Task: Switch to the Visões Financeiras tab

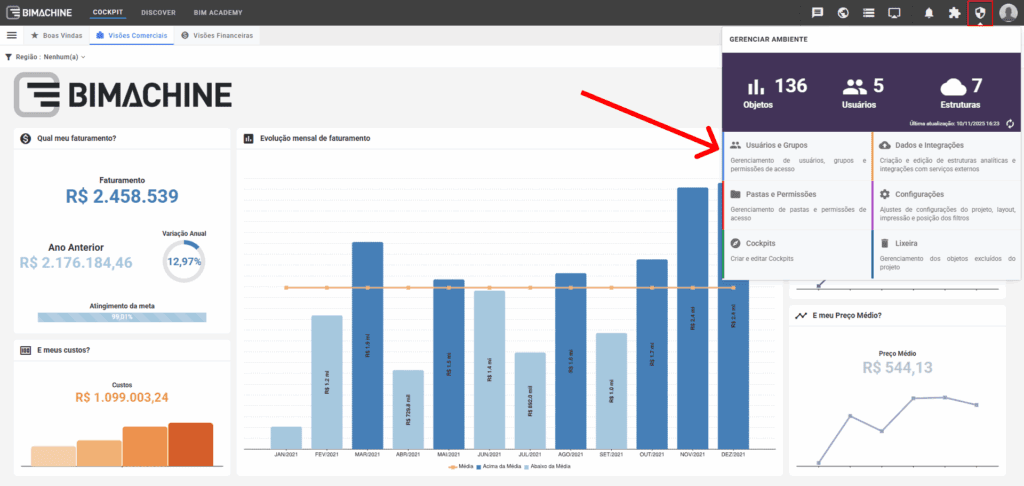Action: pos(217,35)
